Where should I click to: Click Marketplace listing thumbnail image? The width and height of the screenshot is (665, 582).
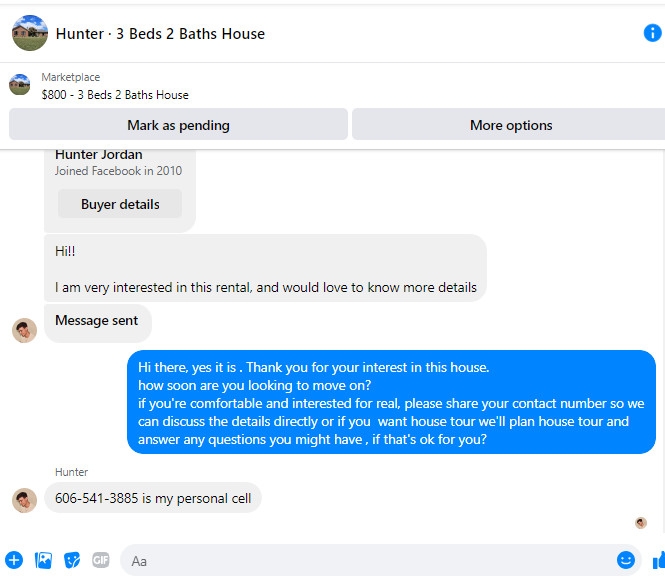tap(20, 85)
